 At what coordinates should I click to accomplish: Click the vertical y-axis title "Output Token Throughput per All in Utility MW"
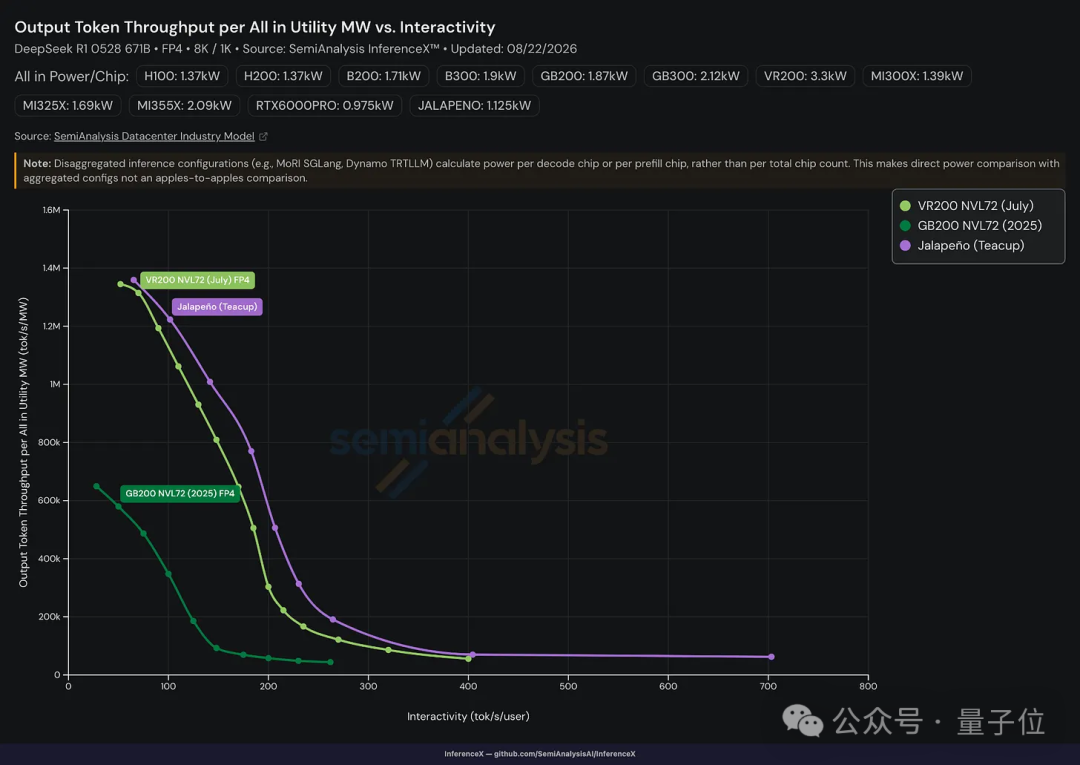point(23,442)
